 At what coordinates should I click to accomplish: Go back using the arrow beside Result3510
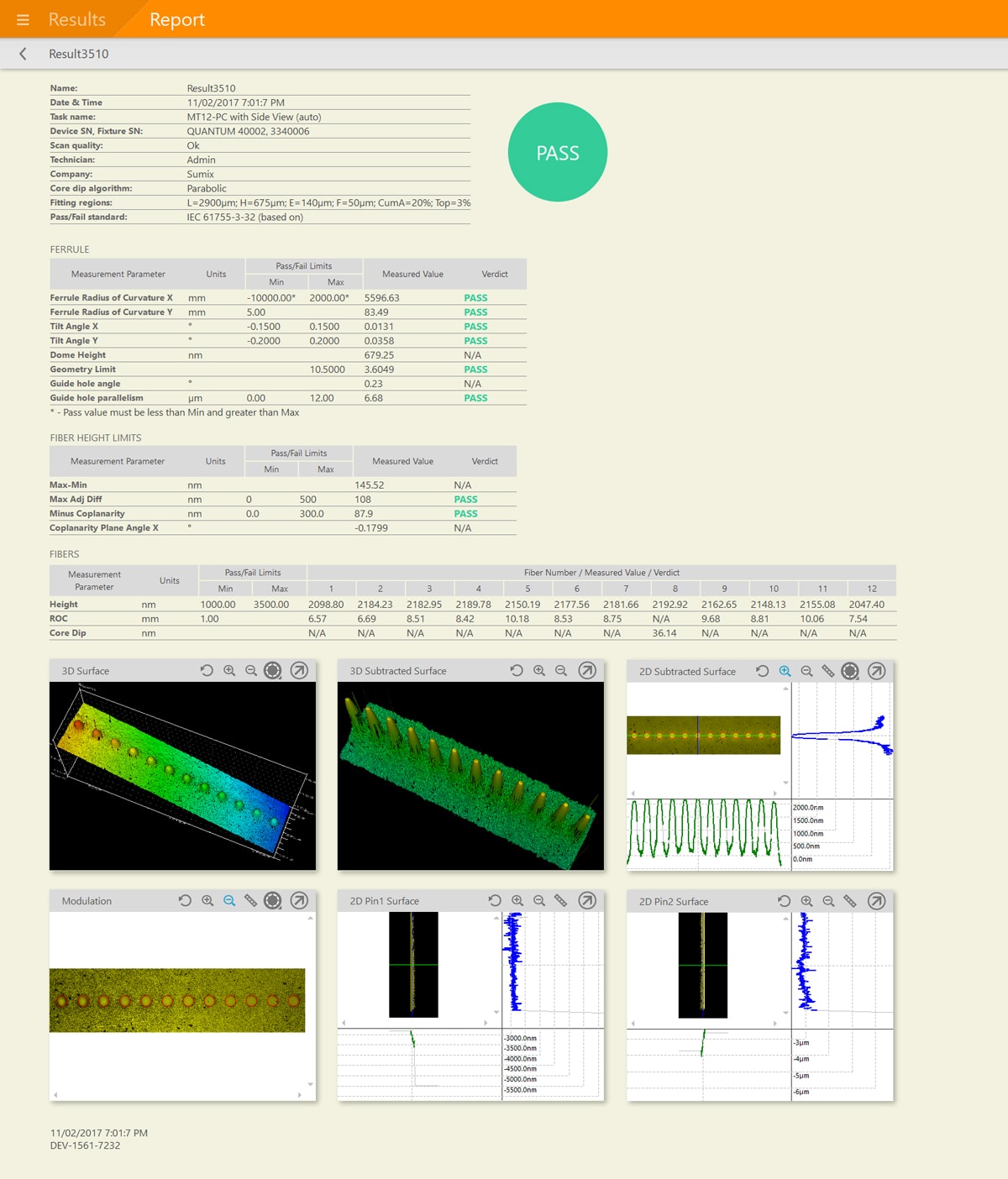(23, 54)
